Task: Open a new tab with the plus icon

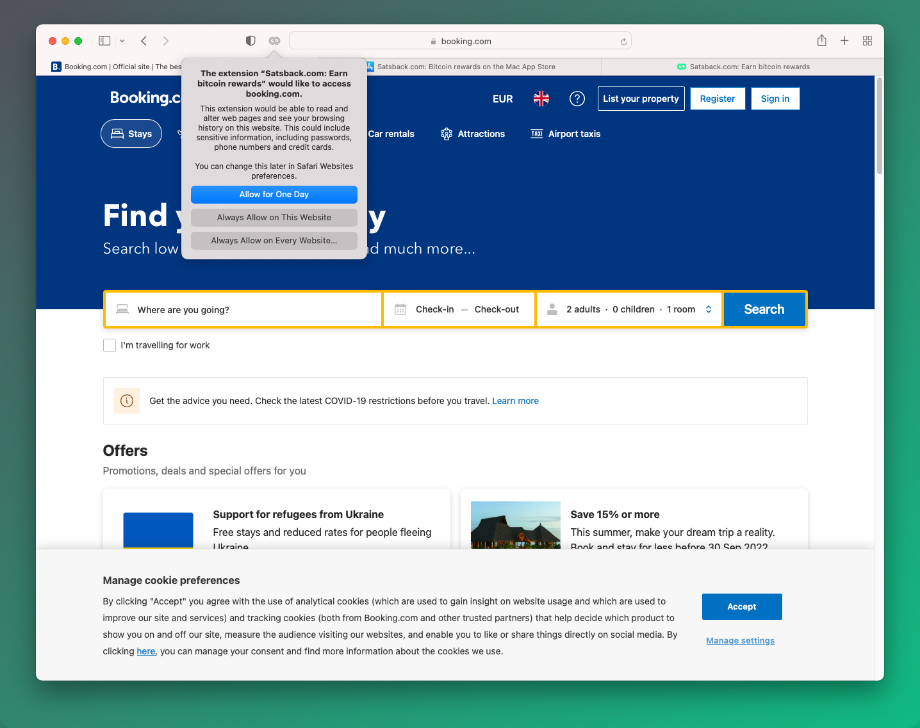Action: (844, 40)
